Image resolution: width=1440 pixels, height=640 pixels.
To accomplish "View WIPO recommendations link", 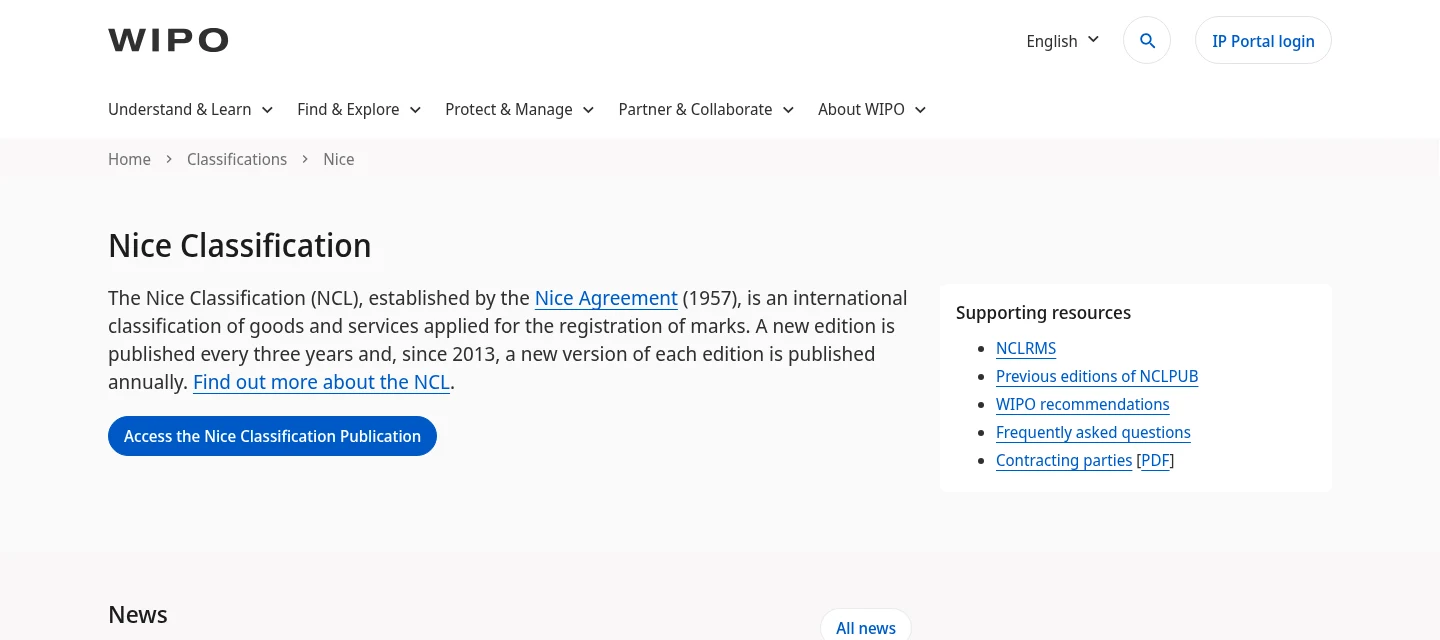I will click(x=1083, y=405).
